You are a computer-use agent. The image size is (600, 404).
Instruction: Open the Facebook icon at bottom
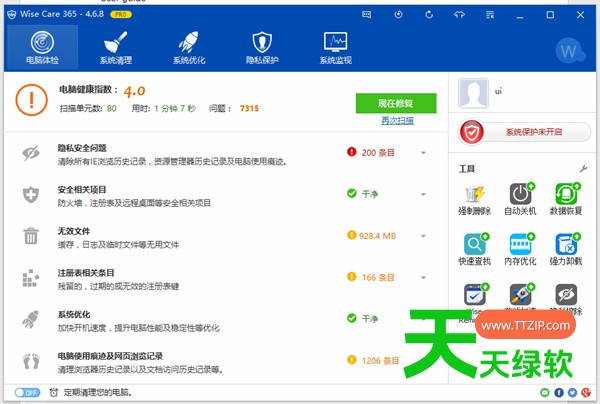[559, 393]
